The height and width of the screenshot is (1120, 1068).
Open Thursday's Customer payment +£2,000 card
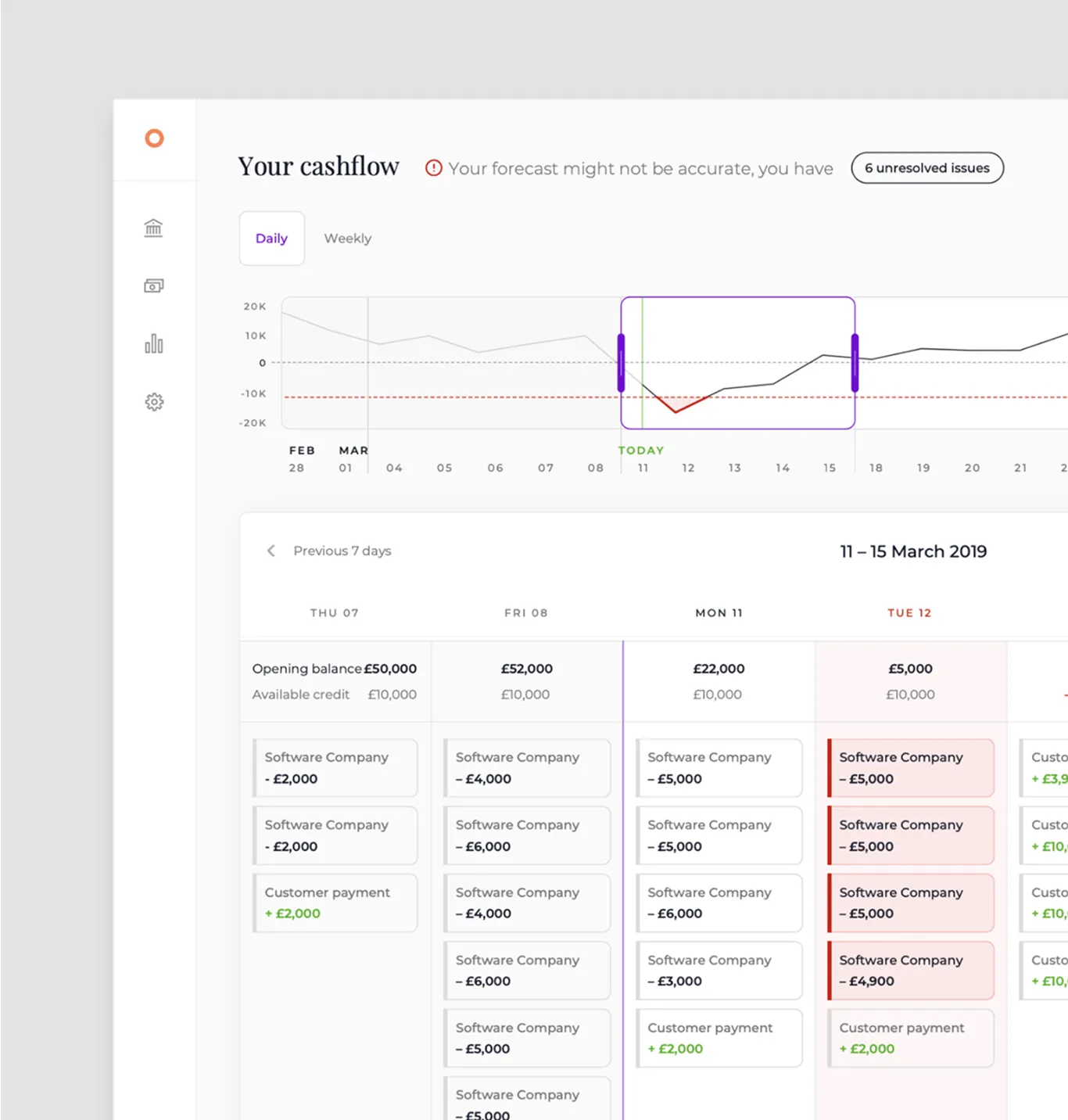coord(335,903)
